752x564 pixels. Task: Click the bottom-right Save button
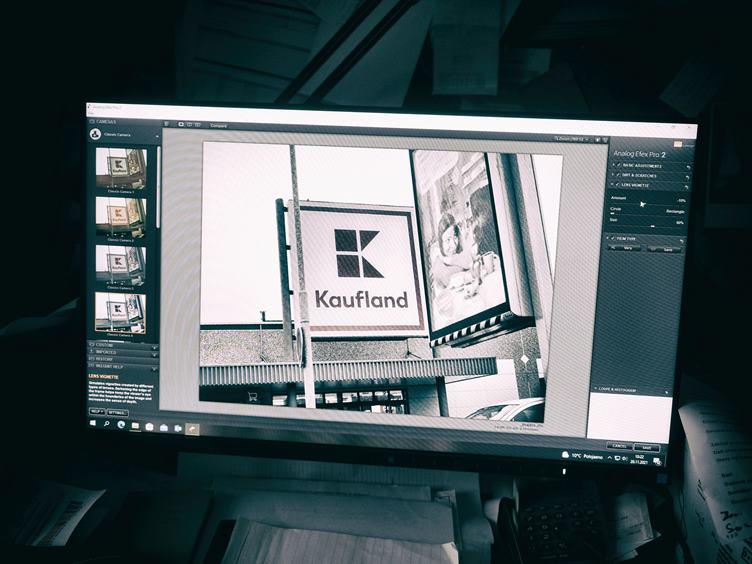[x=646, y=447]
